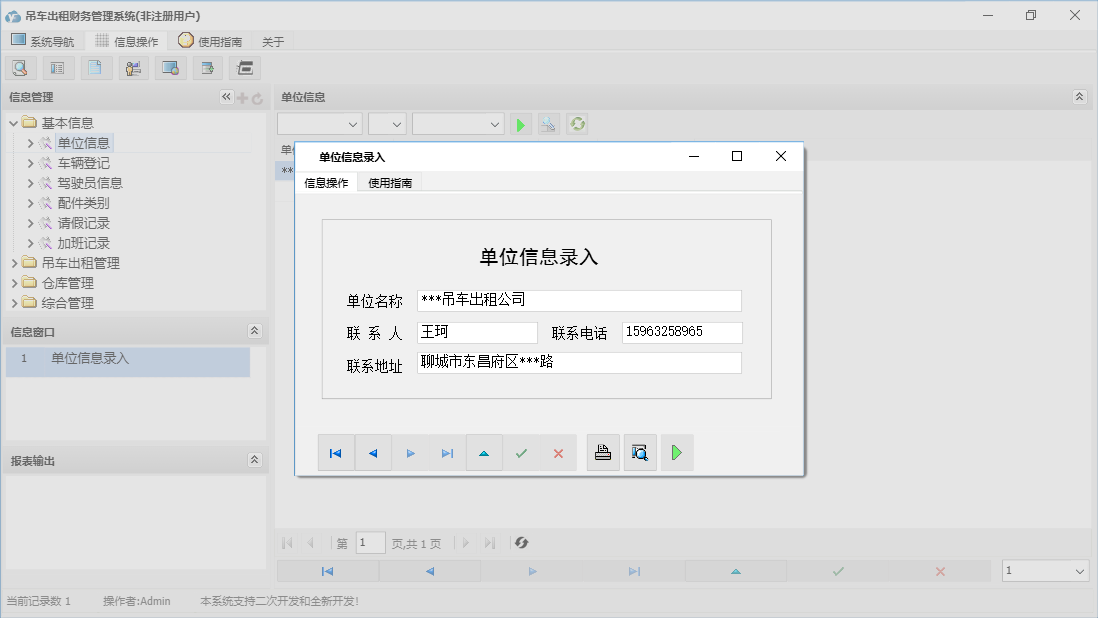Click inside the 联系电话 phone number field
Image resolution: width=1098 pixels, height=618 pixels.
click(681, 332)
